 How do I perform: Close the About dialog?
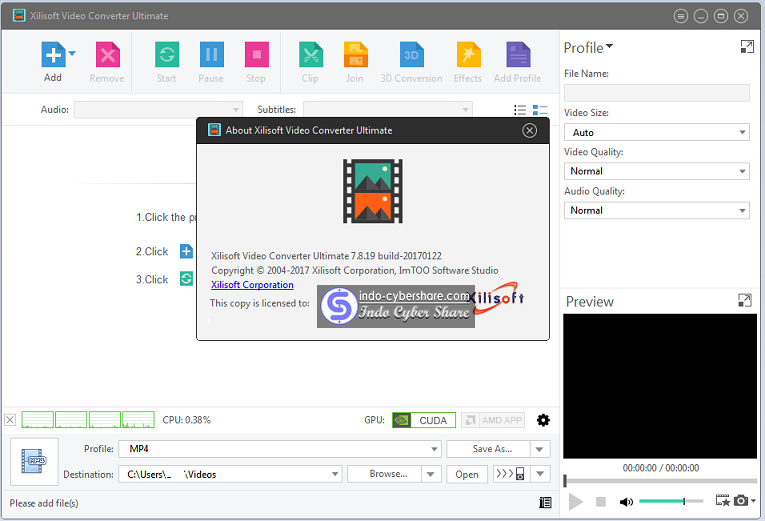(x=529, y=130)
